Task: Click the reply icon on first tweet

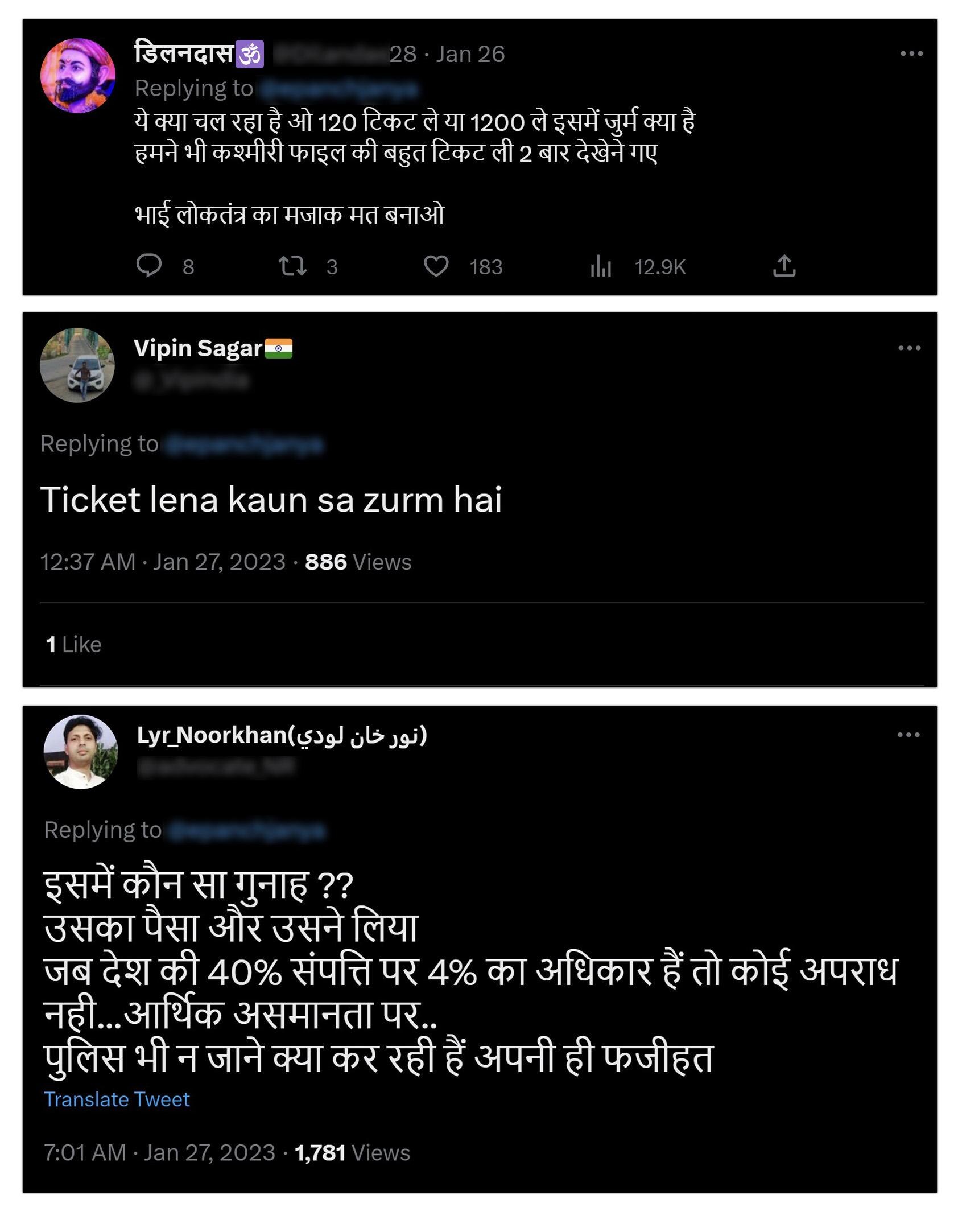Action: pyautogui.click(x=149, y=266)
